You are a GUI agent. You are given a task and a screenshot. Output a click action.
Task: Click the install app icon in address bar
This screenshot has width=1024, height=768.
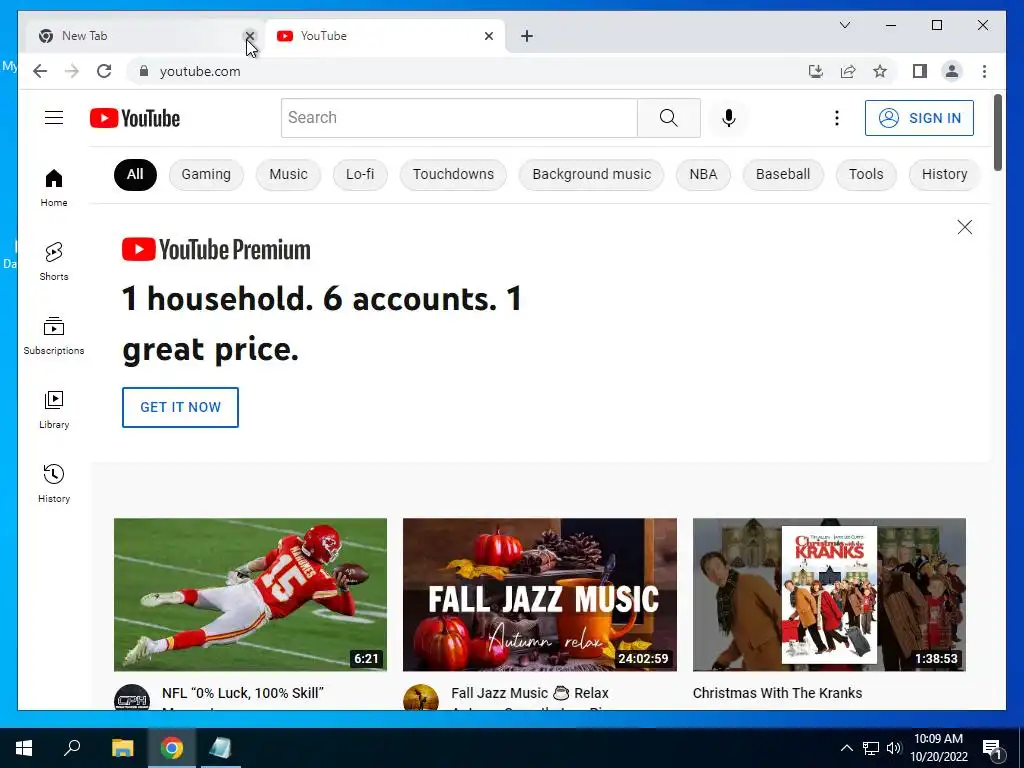pyautogui.click(x=816, y=71)
